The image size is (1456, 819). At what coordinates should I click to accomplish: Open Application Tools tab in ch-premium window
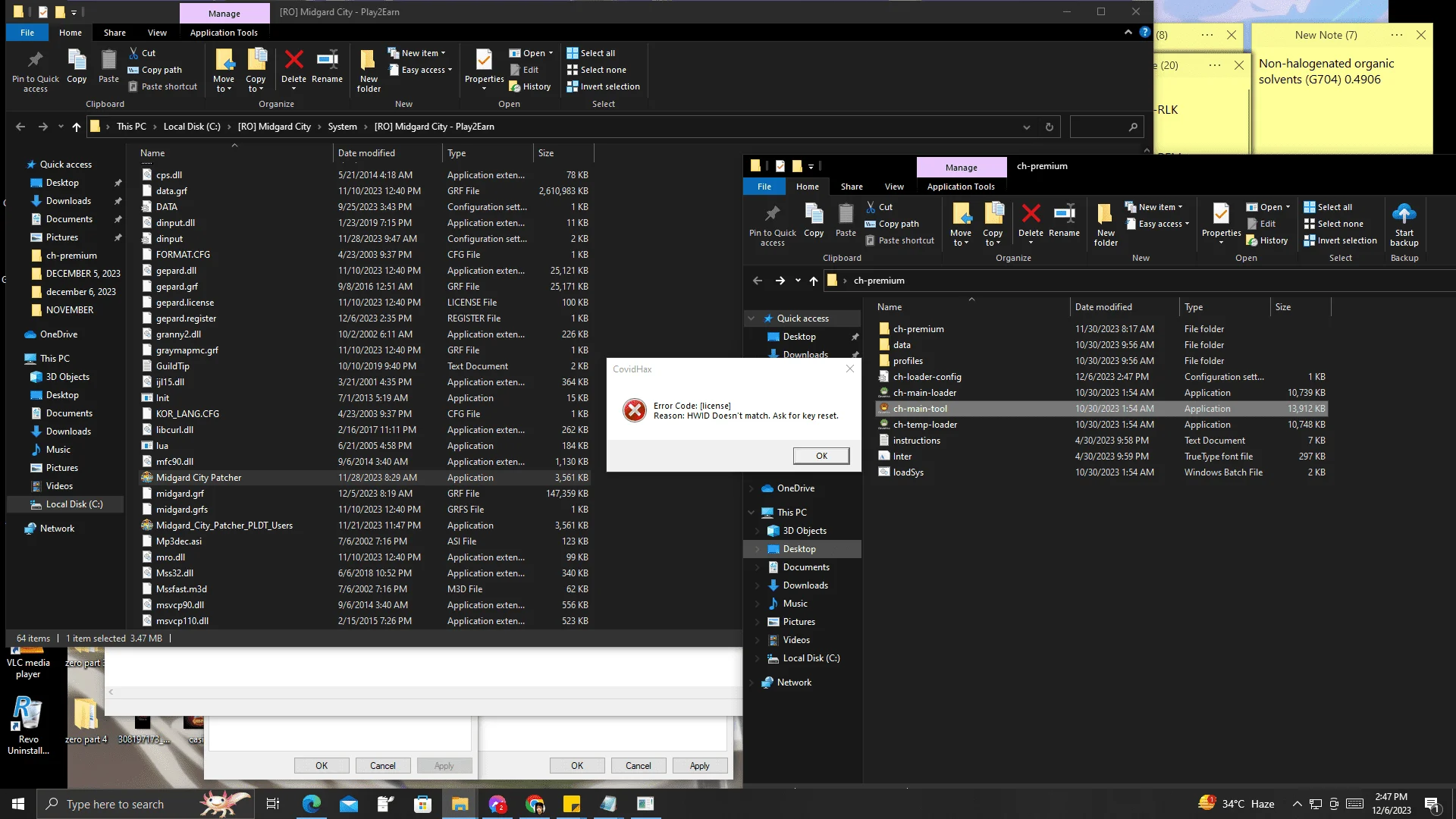point(961,187)
